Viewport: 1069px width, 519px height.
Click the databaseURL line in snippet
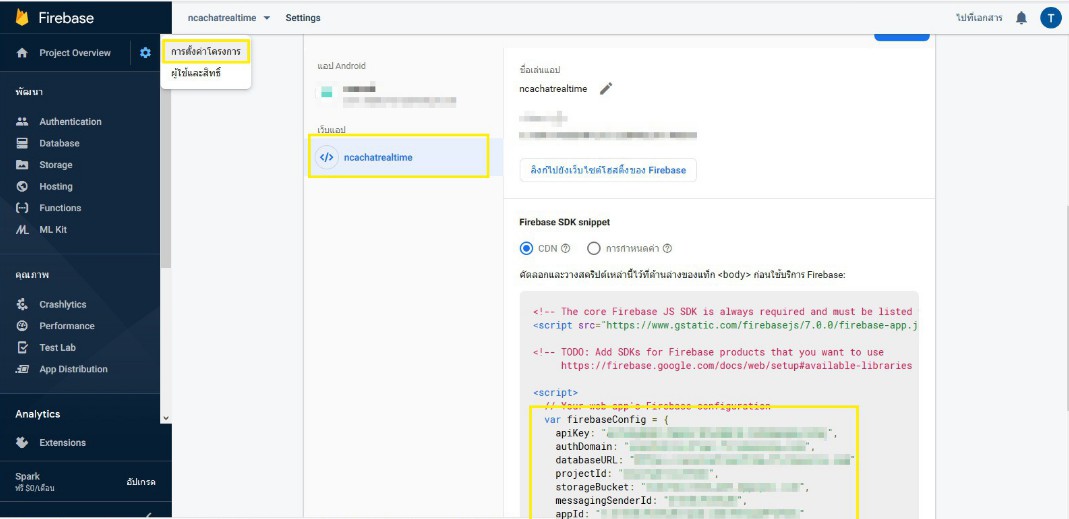point(705,460)
